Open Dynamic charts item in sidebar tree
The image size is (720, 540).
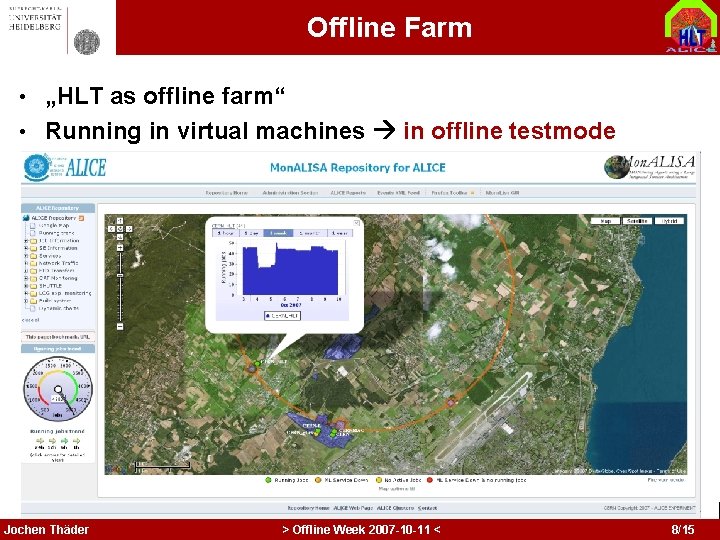(x=58, y=309)
